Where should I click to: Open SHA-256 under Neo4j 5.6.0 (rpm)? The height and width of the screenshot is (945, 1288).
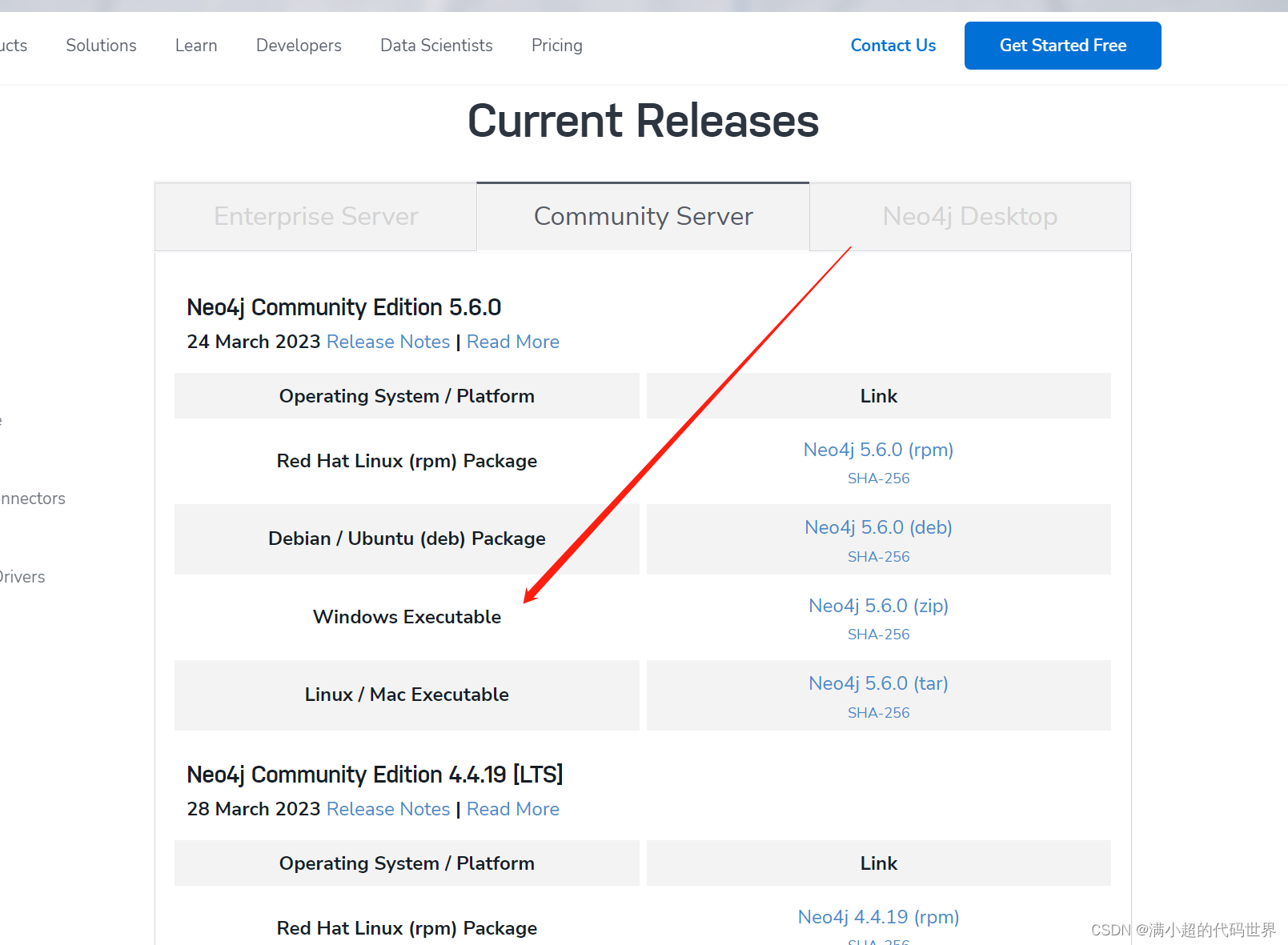pos(879,479)
